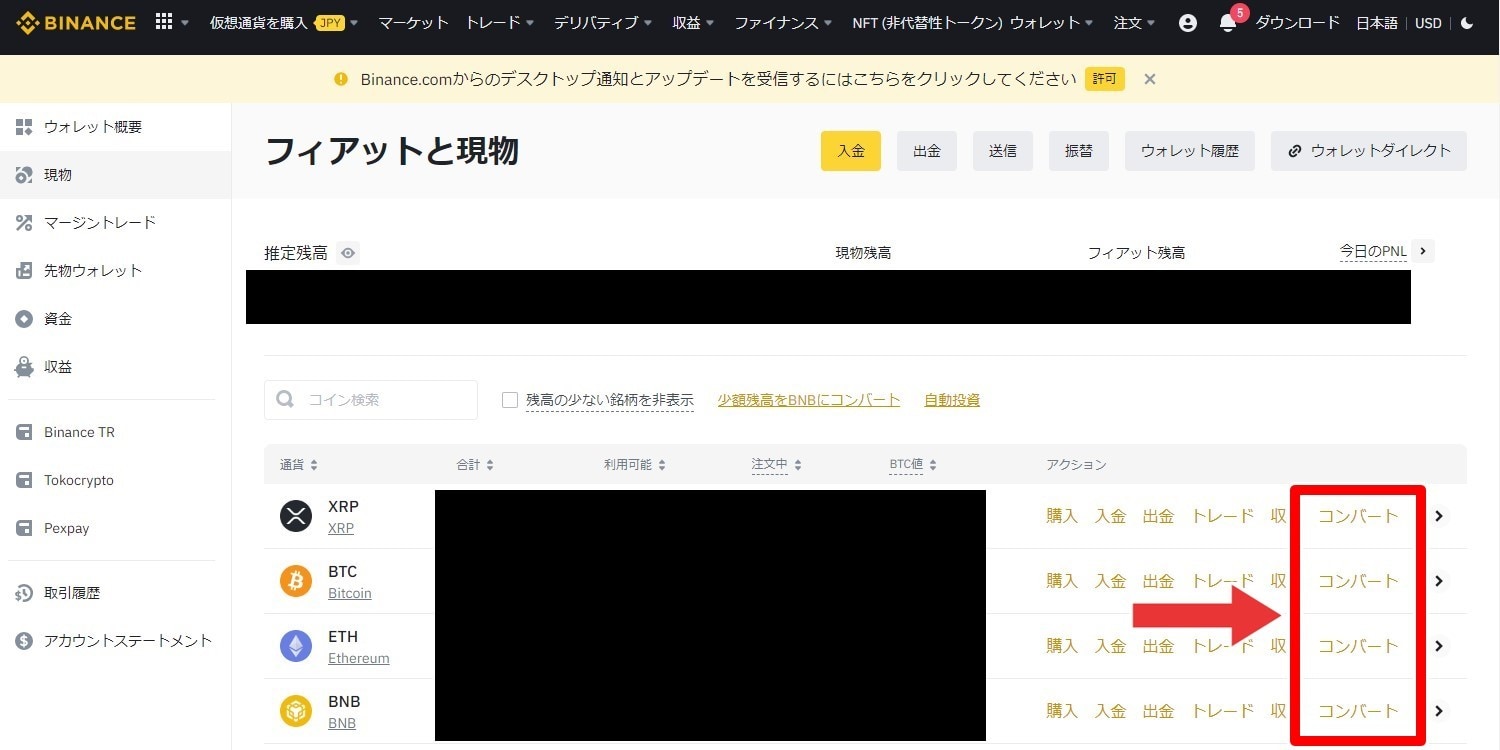Click 購入 in XRP row

(x=1062, y=516)
